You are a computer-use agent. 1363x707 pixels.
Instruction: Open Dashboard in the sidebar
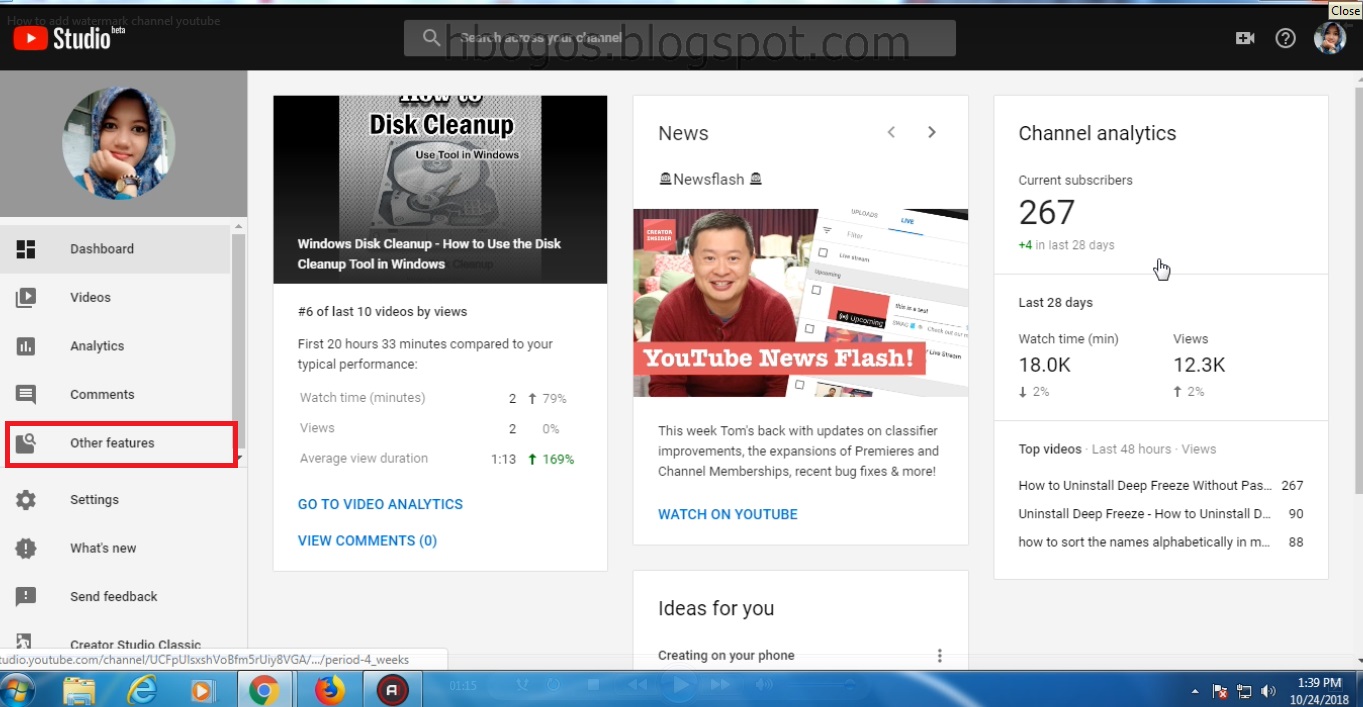(115, 249)
